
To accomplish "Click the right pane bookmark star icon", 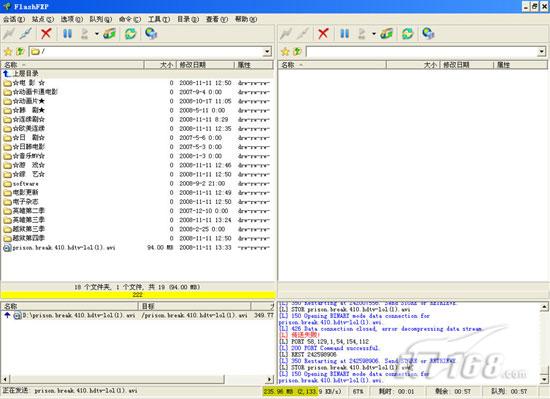I will (x=285, y=52).
